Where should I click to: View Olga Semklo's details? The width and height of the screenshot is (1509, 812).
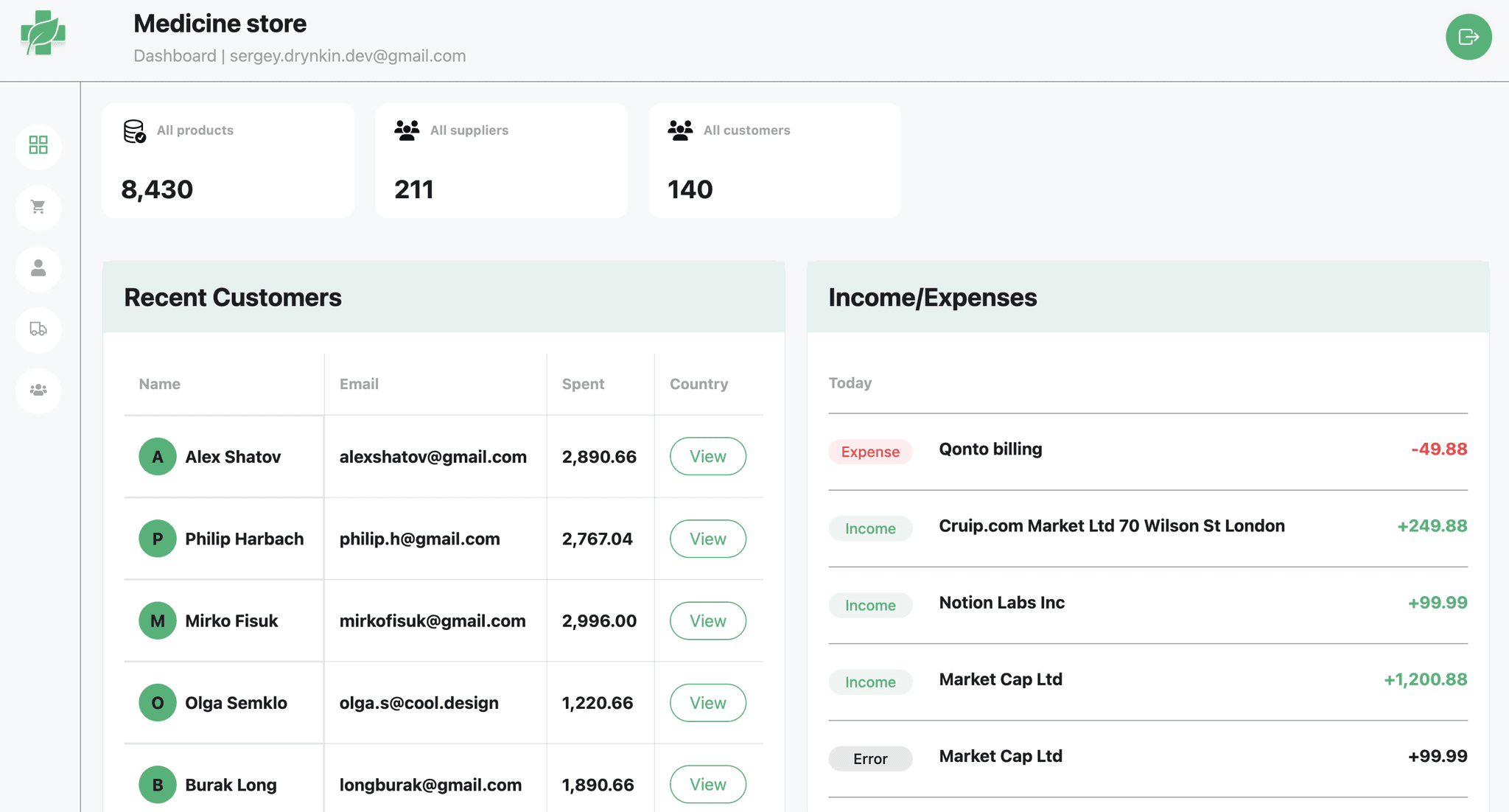click(708, 703)
